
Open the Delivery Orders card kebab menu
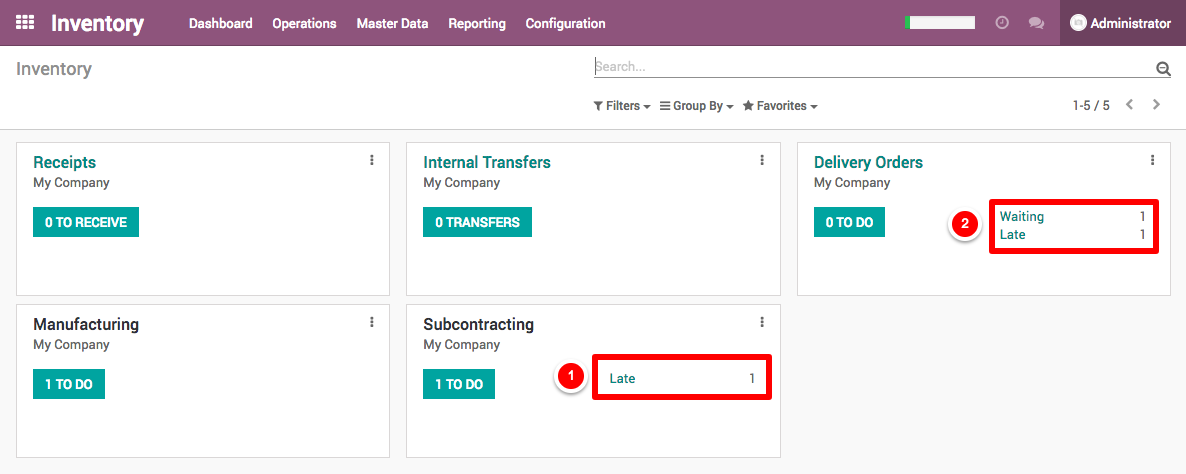pyautogui.click(x=1152, y=160)
